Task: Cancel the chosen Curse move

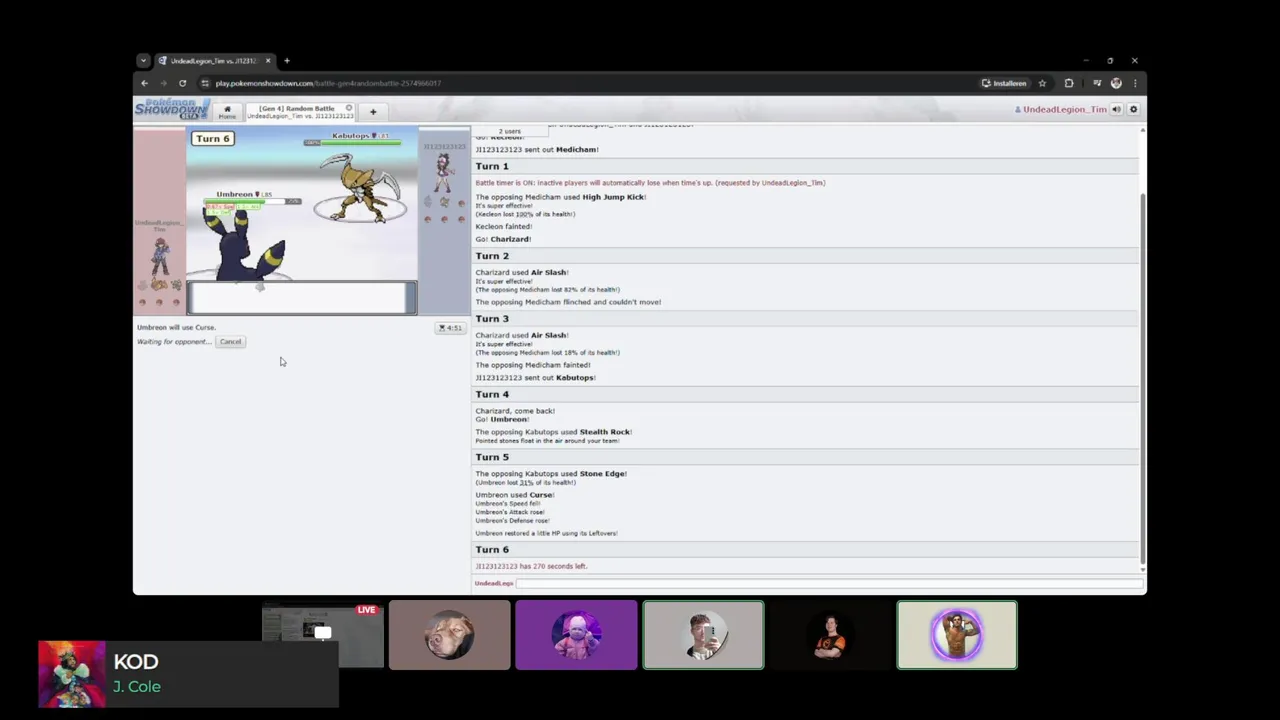Action: (231, 342)
